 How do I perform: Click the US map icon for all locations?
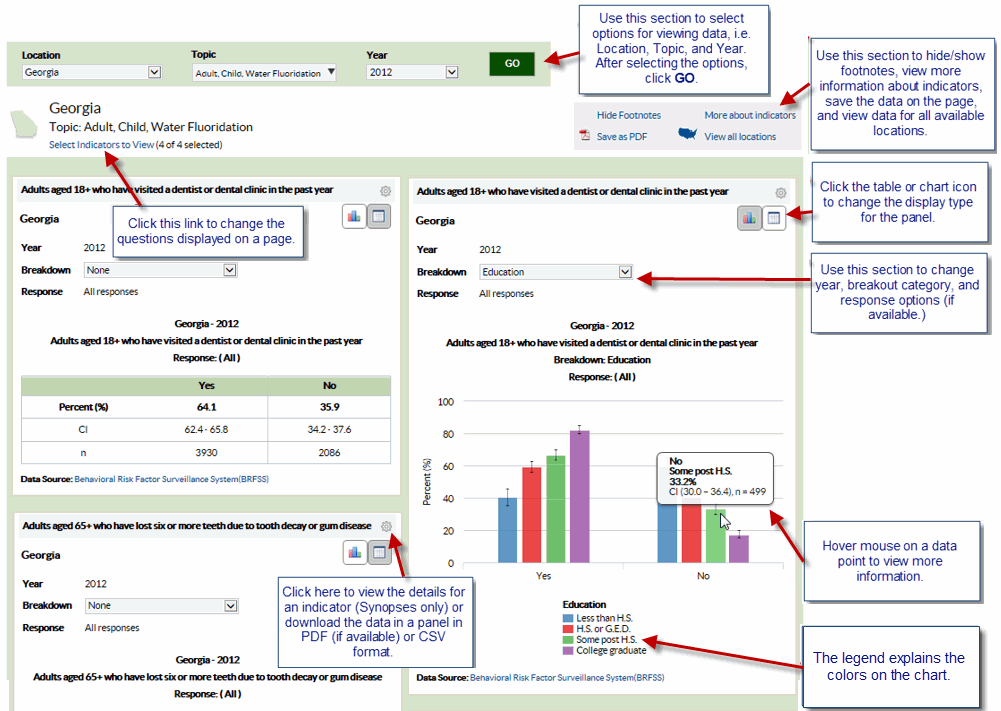tap(687, 135)
